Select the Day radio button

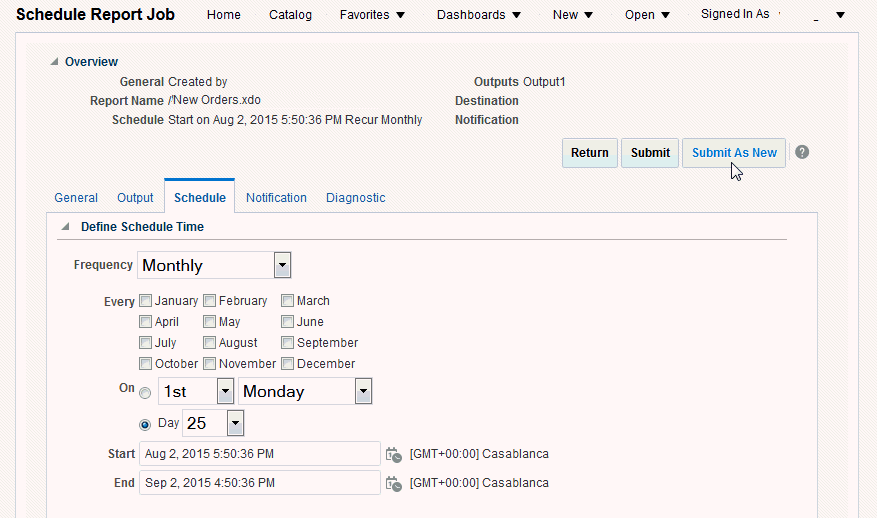(146, 424)
